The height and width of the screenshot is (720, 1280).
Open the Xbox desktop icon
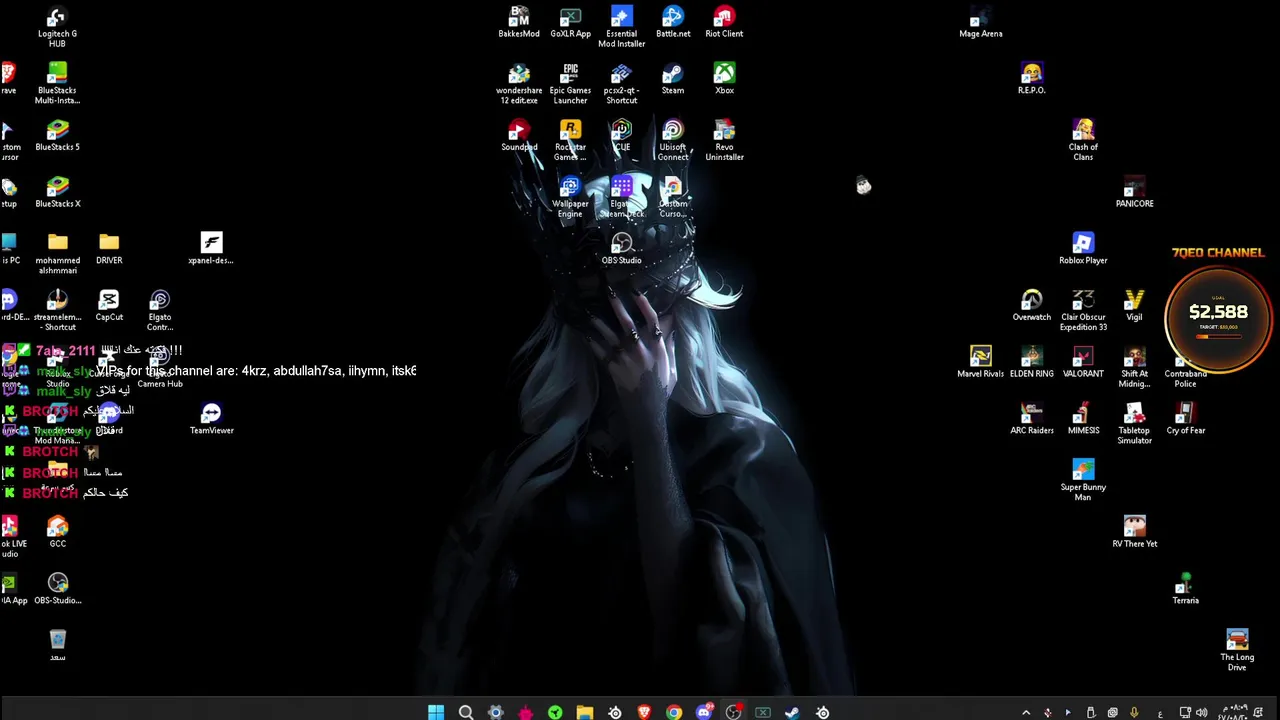pos(724,79)
